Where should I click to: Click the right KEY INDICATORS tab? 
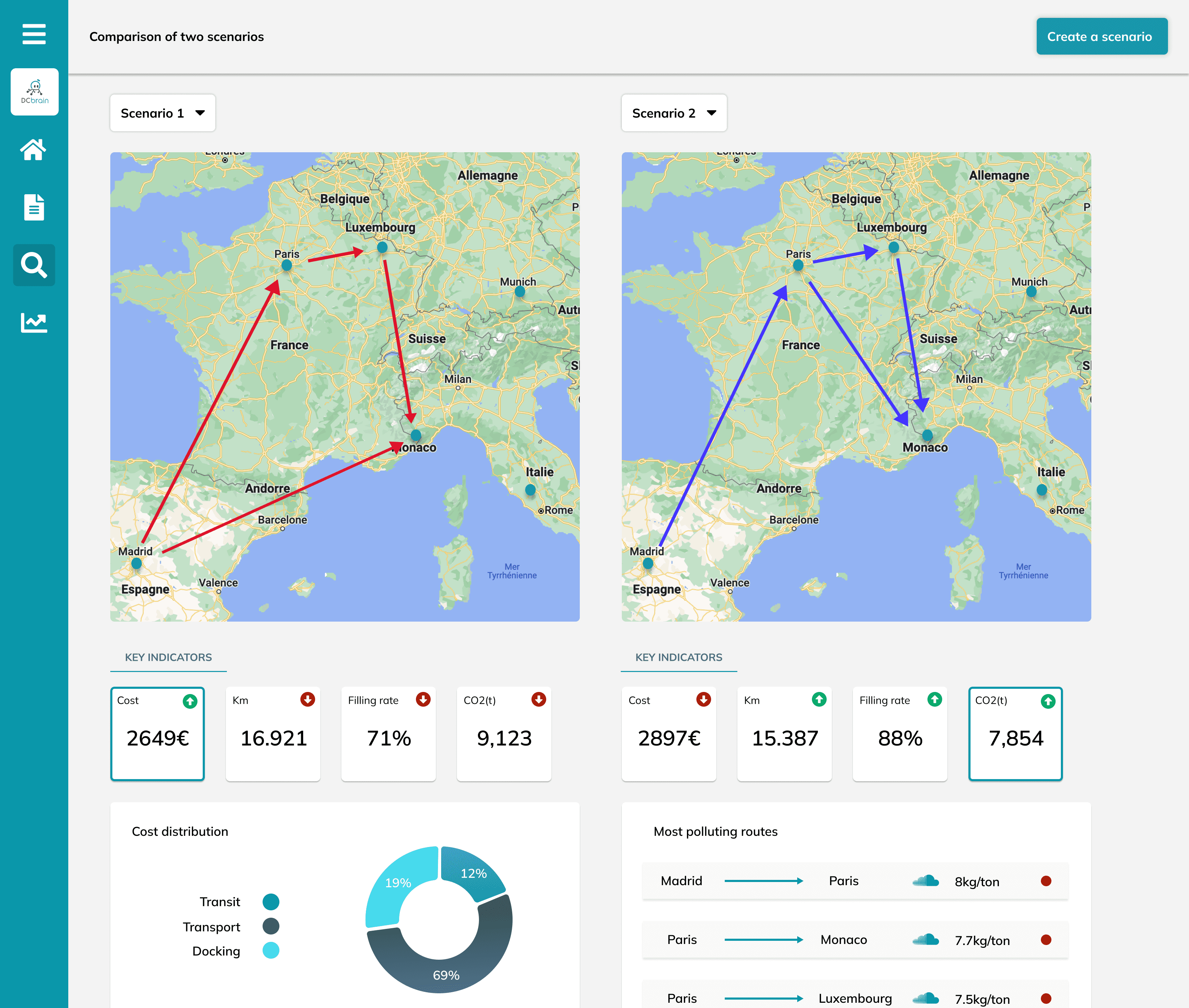click(x=679, y=658)
